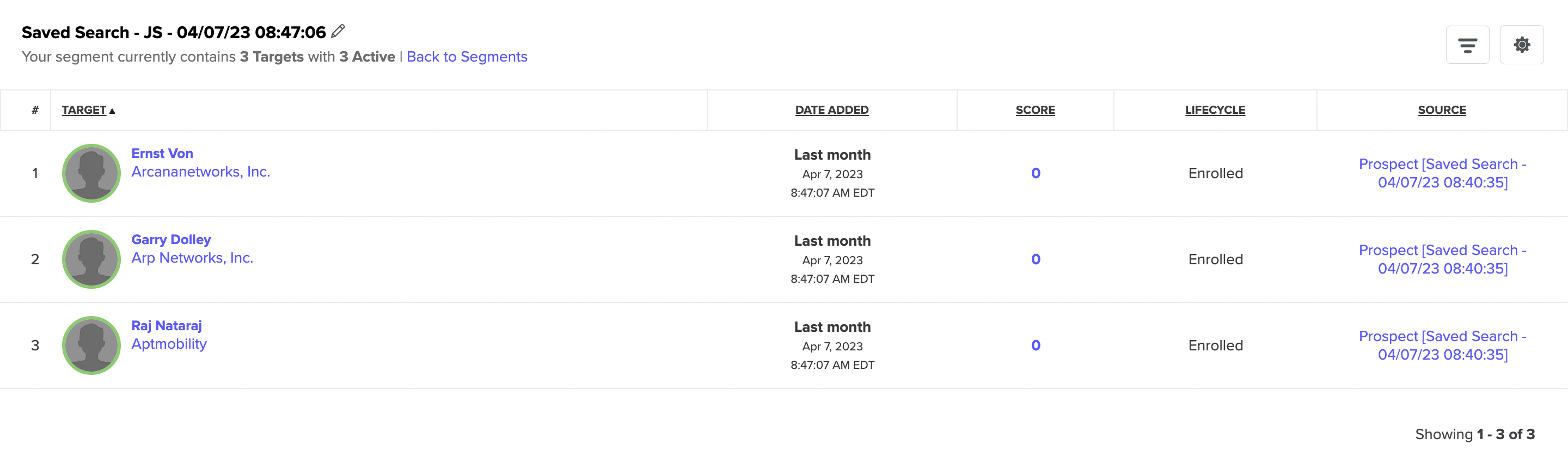The height and width of the screenshot is (461, 1568).
Task: Open Garry Dolley's profile link
Action: coord(171,239)
